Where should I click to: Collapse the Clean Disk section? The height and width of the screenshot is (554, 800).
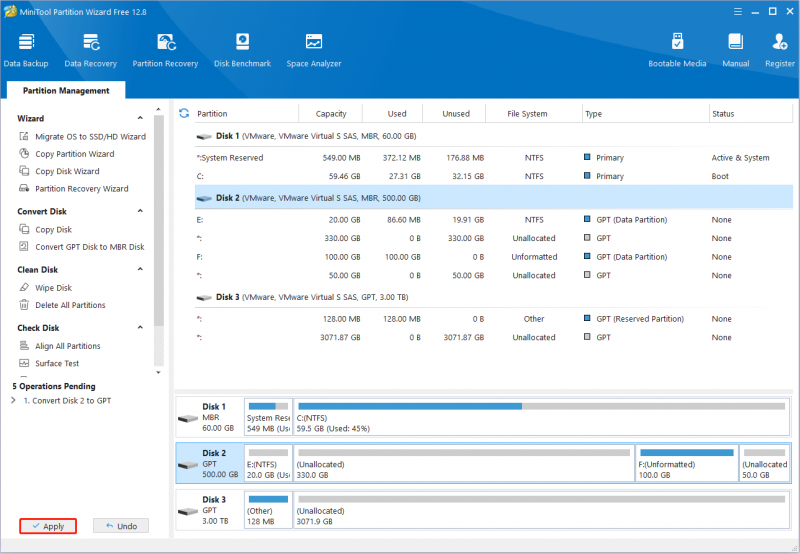[x=140, y=269]
